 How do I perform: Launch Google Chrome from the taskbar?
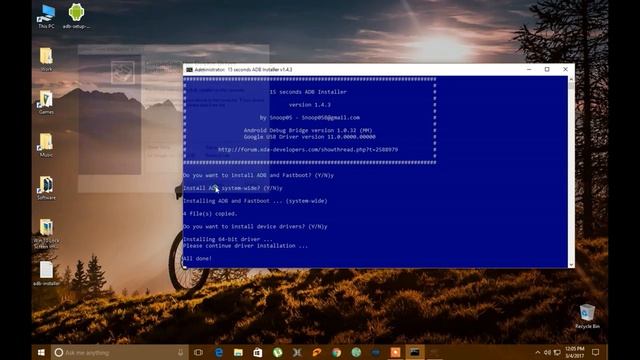click(x=336, y=352)
